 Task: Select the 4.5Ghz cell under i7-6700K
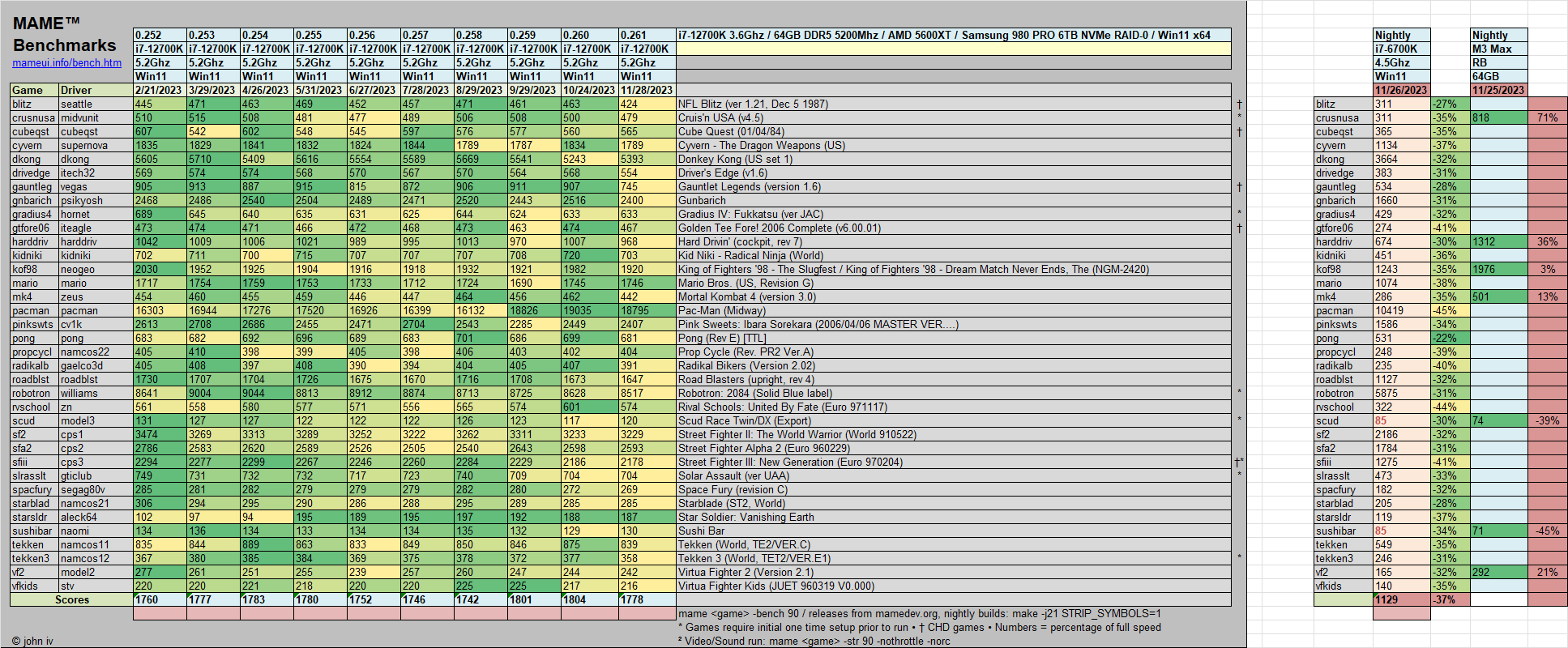(x=1402, y=62)
